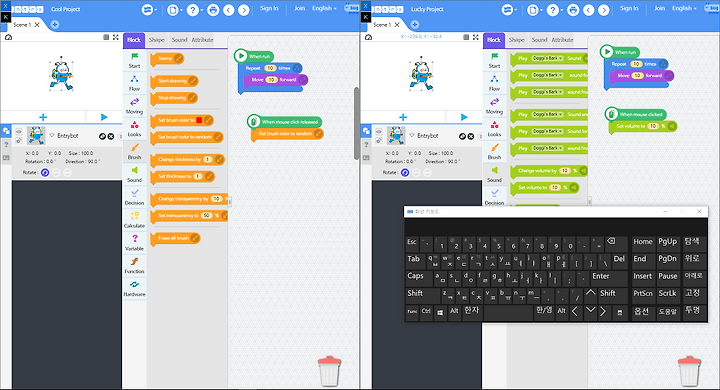Toggle Entrybot visibility eye in Lucky Project

(379, 131)
